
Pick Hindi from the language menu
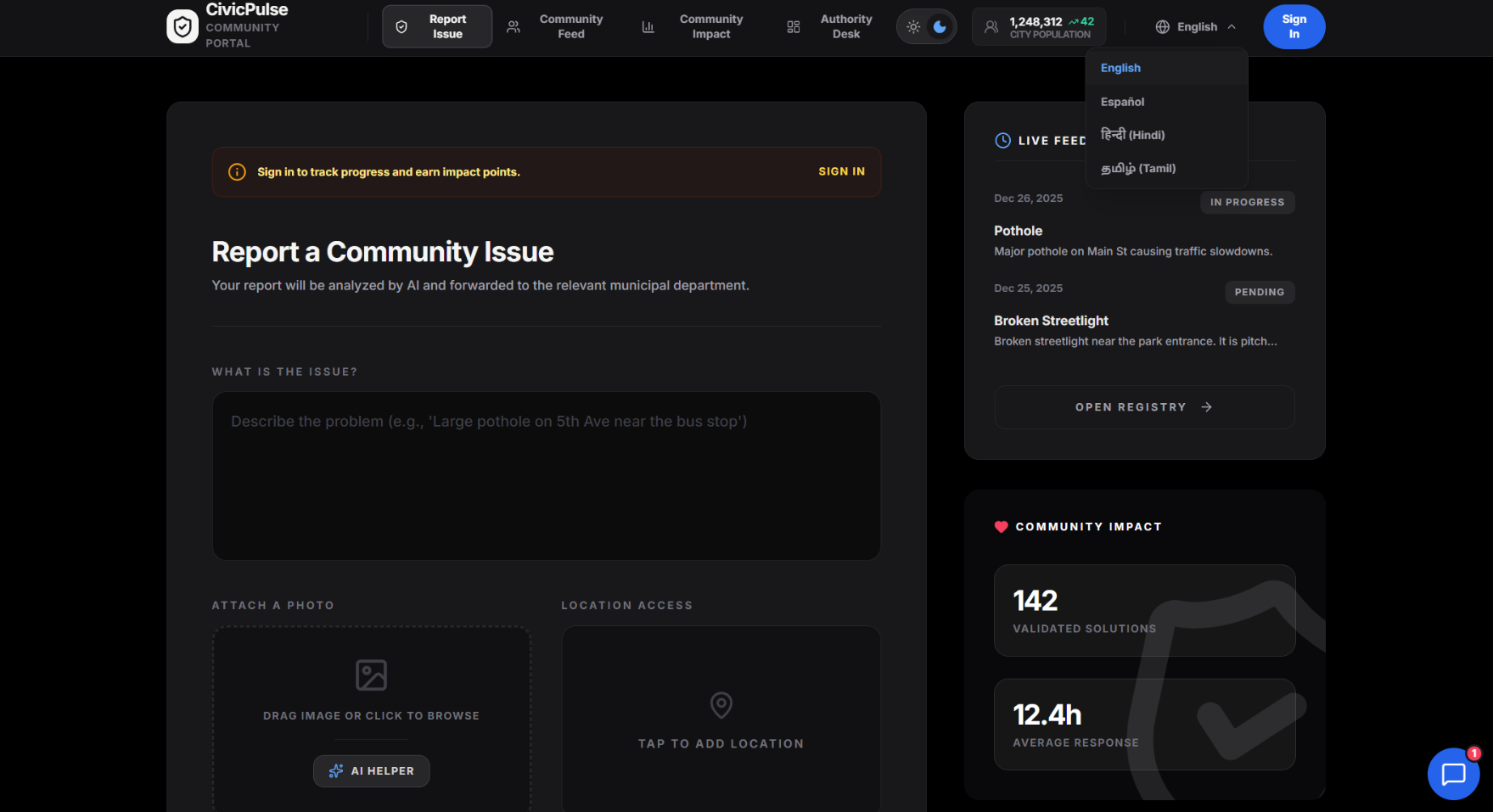coord(1166,135)
